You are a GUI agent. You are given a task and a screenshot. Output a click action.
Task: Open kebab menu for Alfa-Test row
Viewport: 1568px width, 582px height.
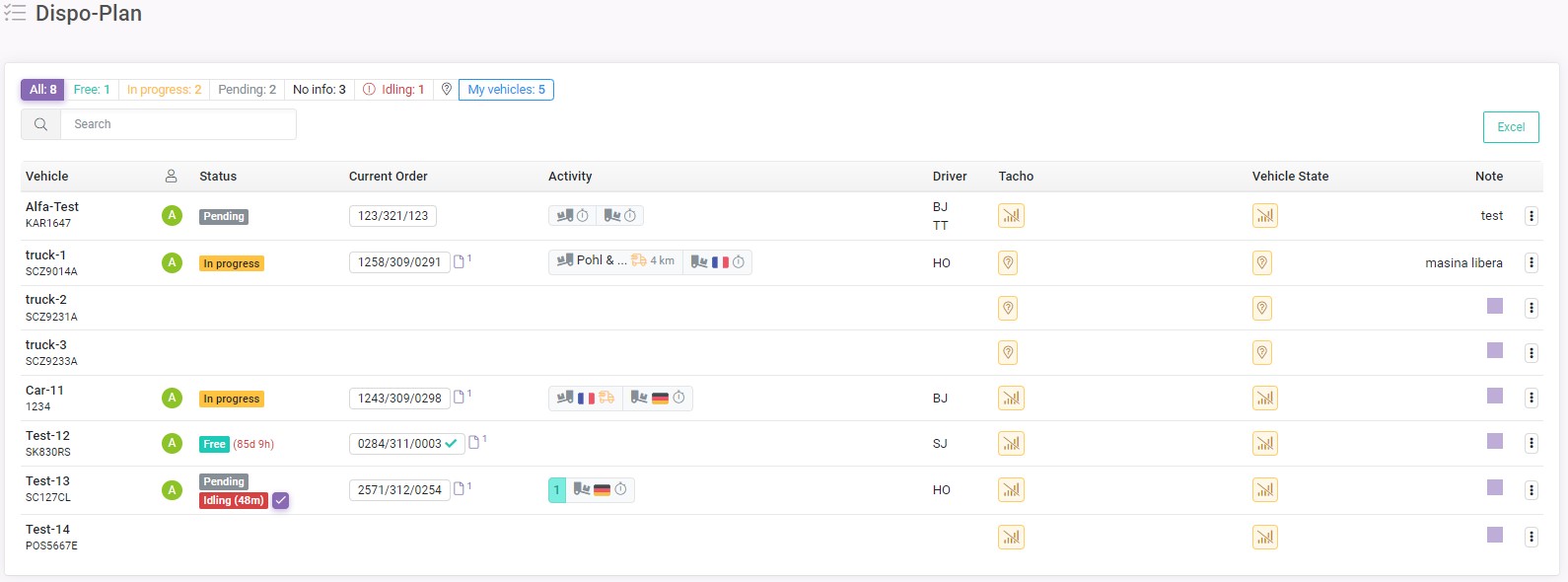(1532, 216)
